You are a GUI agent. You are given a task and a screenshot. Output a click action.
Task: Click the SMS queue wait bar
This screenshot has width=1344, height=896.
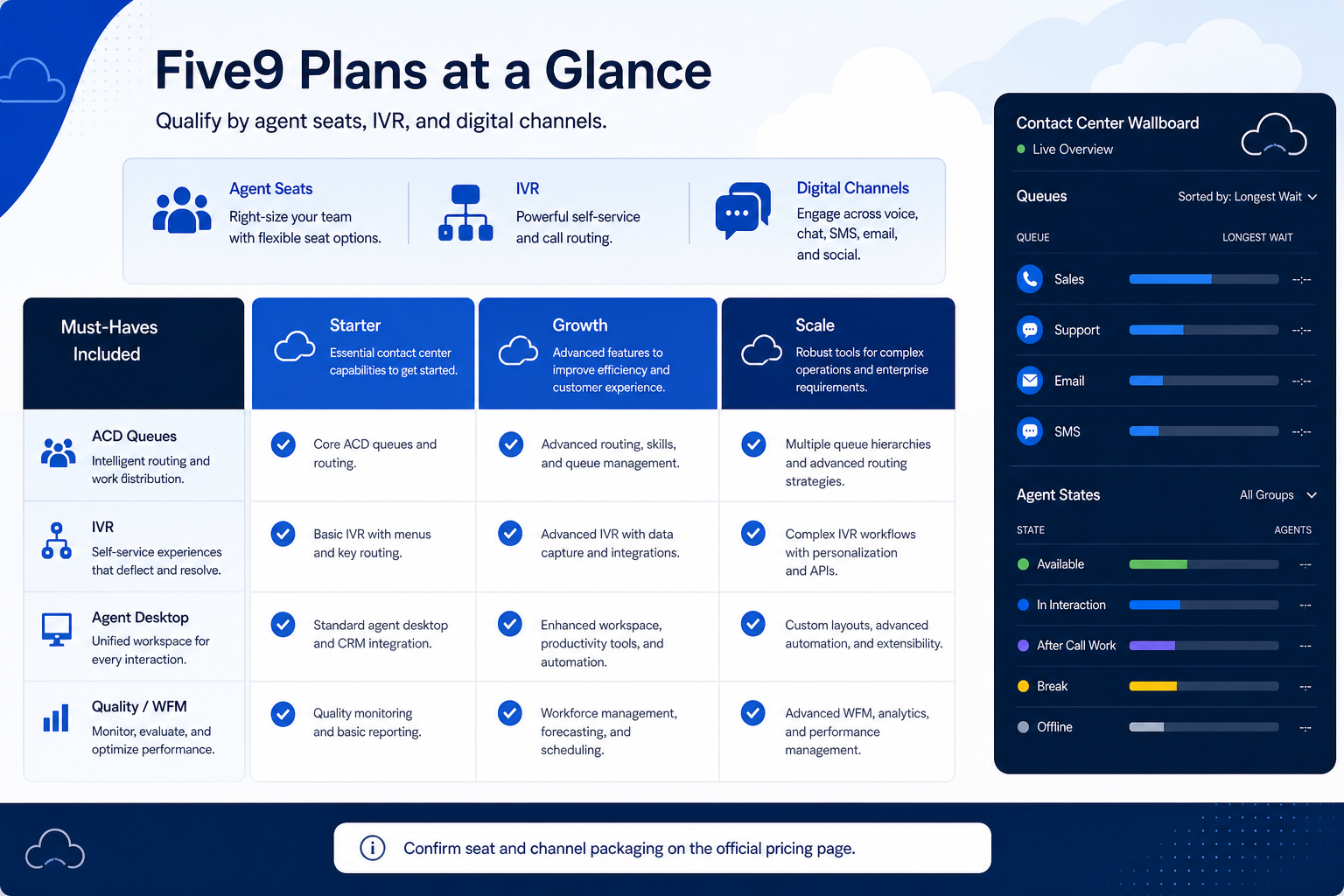click(1204, 431)
